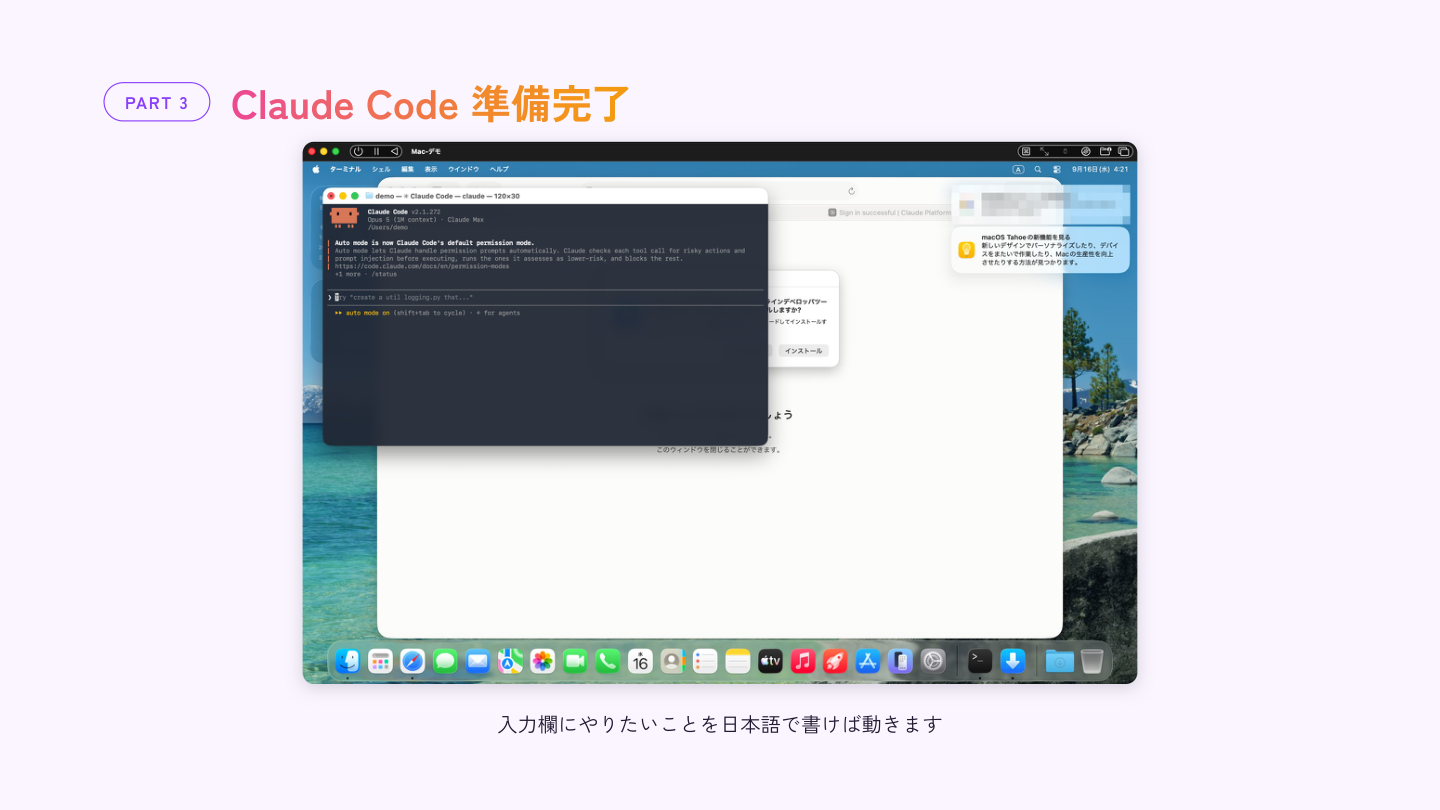Screen dimensions: 1440x810
Task: Open the code.claude.com permission-modes link
Action: pyautogui.click(x=421, y=266)
